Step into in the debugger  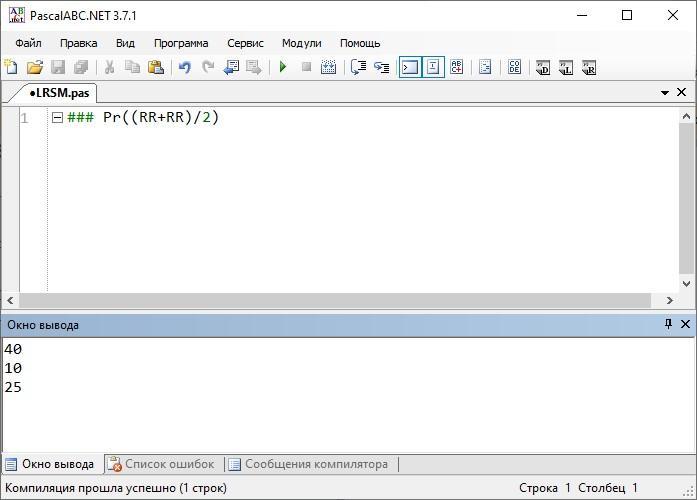(381, 67)
